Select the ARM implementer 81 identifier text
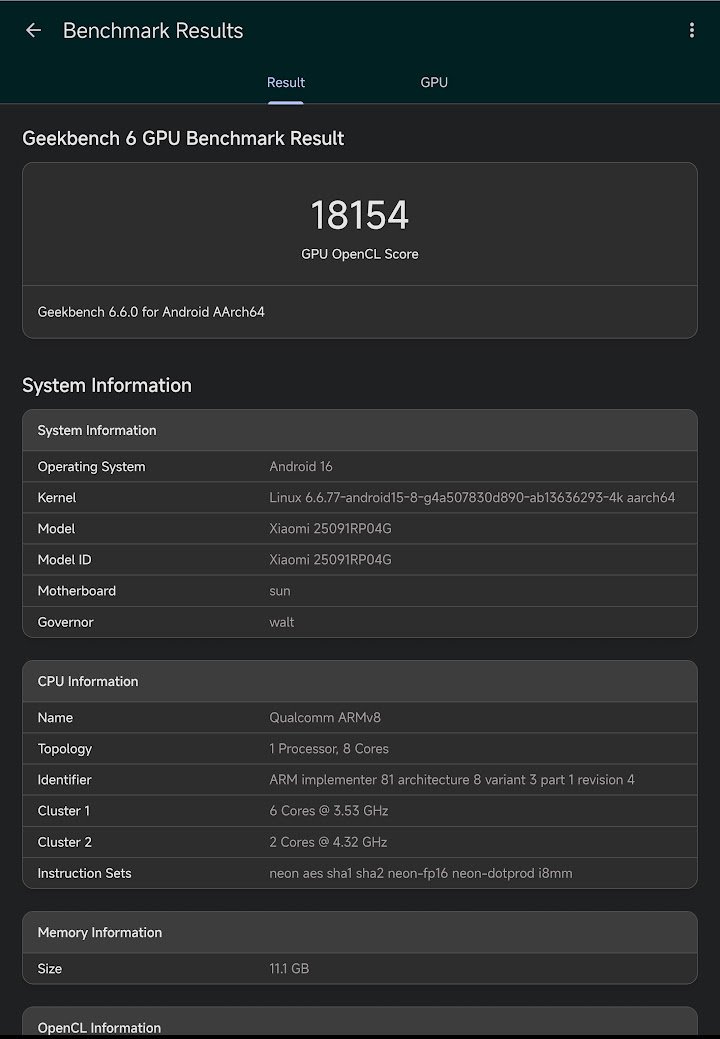The height and width of the screenshot is (1039, 720). click(452, 780)
